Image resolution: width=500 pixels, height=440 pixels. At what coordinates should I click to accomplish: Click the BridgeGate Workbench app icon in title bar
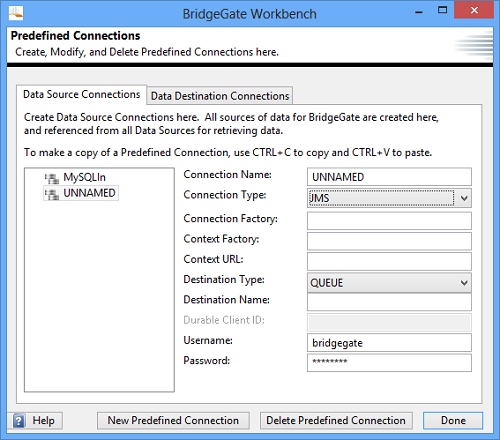(16, 13)
